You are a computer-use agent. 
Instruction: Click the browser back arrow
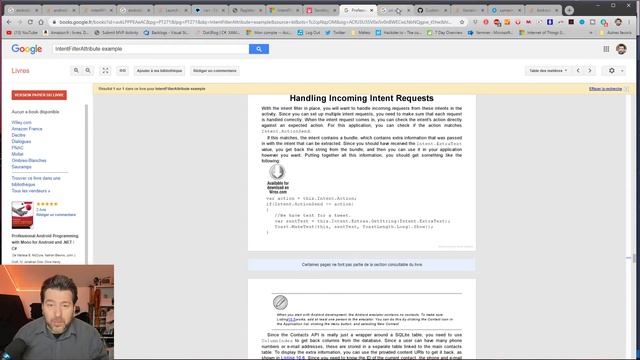[9, 22]
